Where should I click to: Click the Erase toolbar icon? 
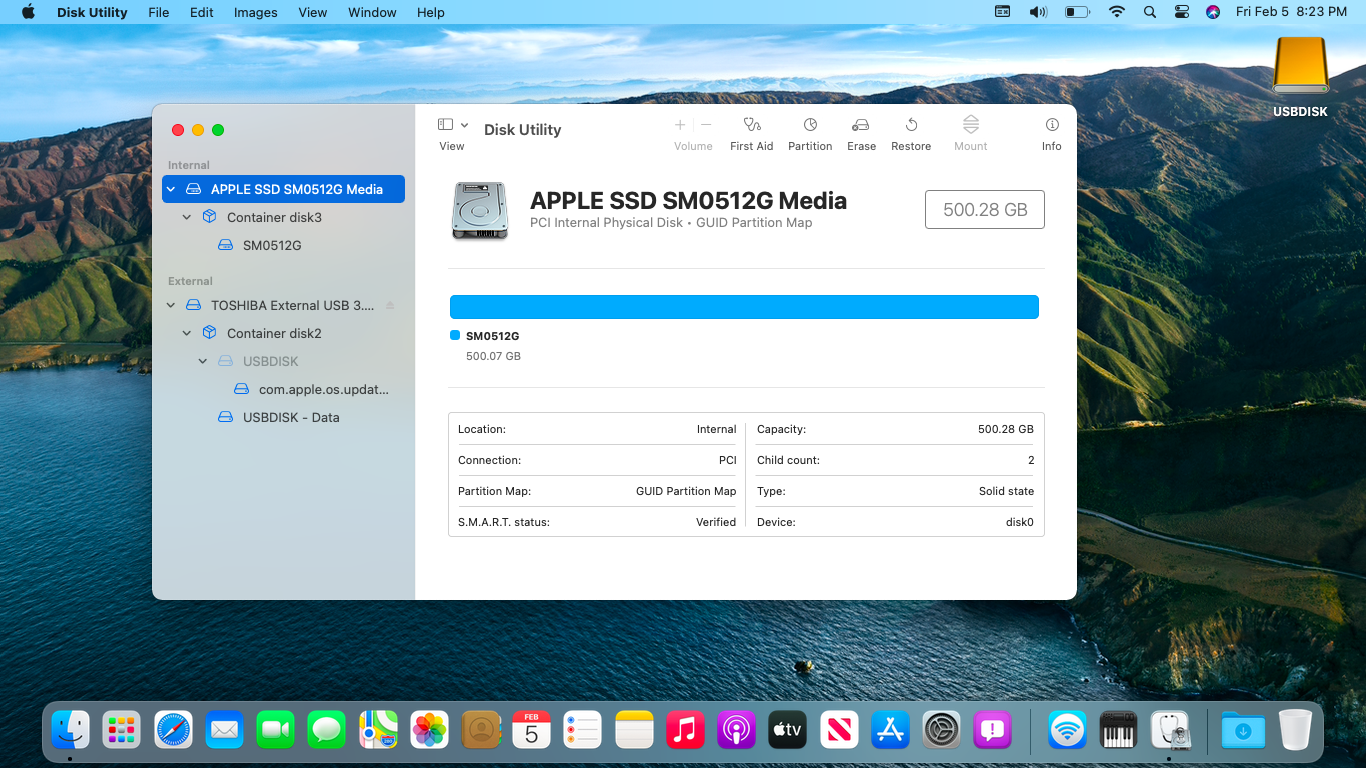[x=860, y=125]
